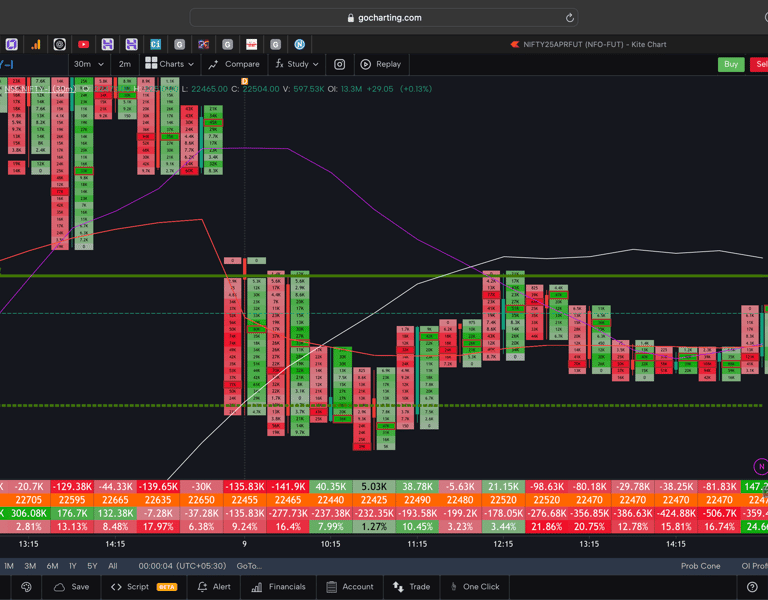Click the Financials bar icon
Viewport: 768px width, 600px height.
tap(257, 587)
